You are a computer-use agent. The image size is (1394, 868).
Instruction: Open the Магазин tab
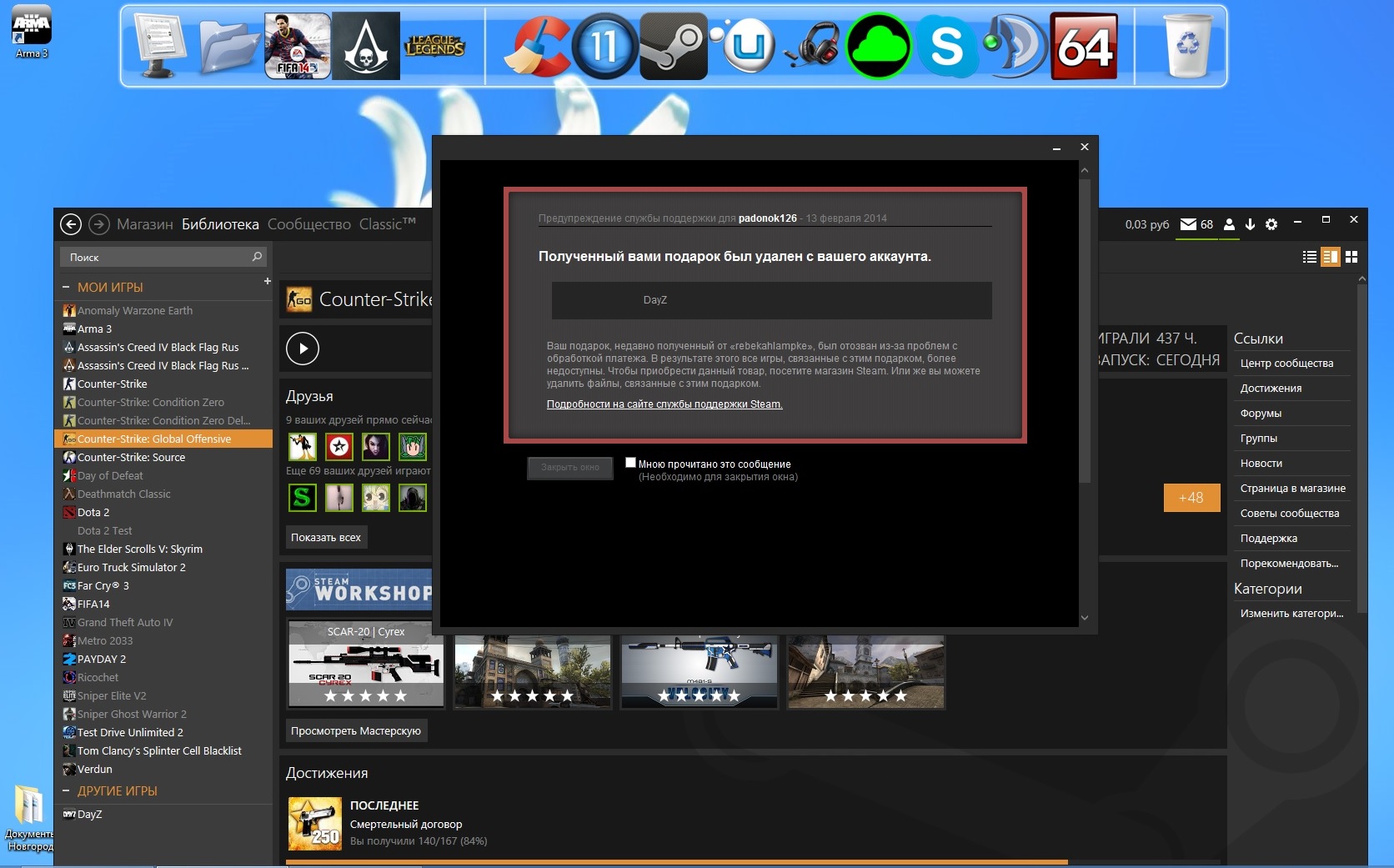[145, 224]
